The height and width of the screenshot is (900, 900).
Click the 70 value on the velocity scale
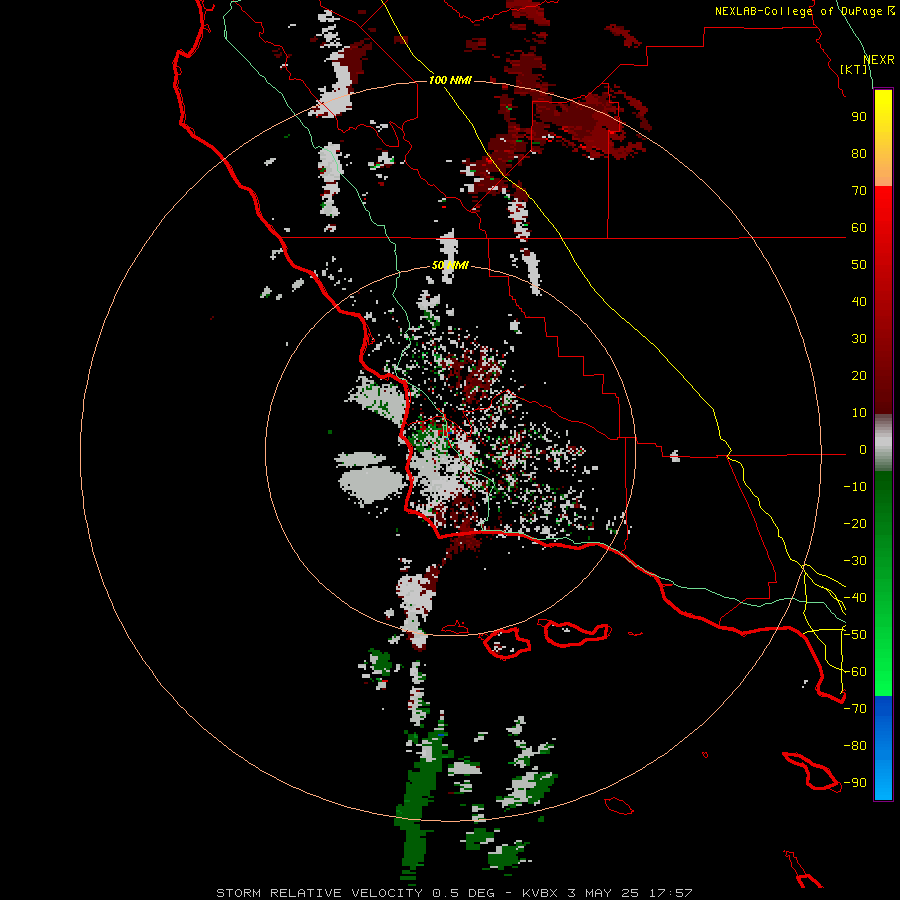(859, 191)
